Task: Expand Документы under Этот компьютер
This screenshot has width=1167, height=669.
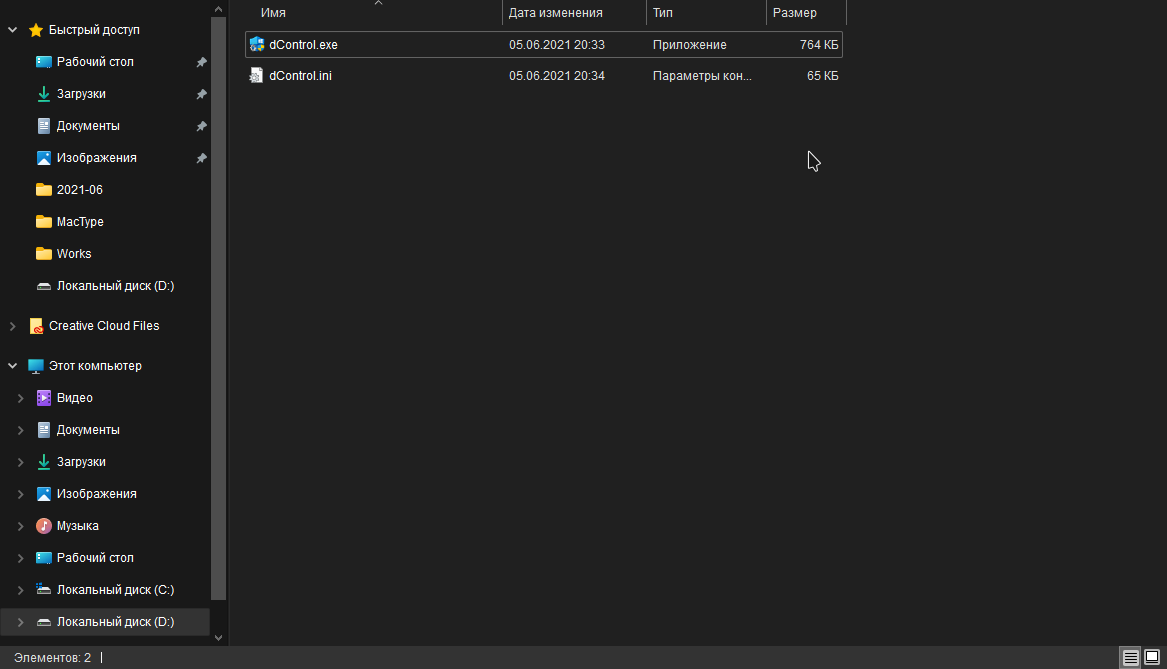Action: (x=21, y=430)
